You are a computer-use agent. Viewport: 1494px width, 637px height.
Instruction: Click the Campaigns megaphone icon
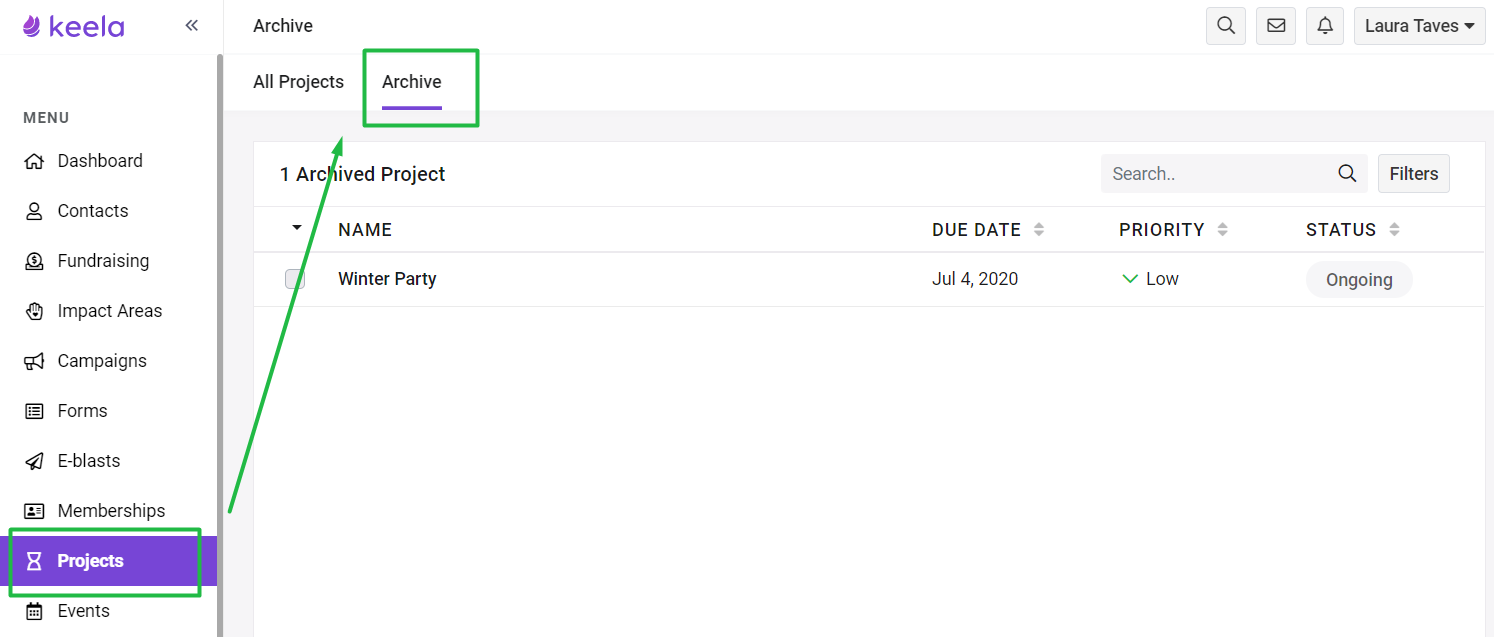pos(34,361)
